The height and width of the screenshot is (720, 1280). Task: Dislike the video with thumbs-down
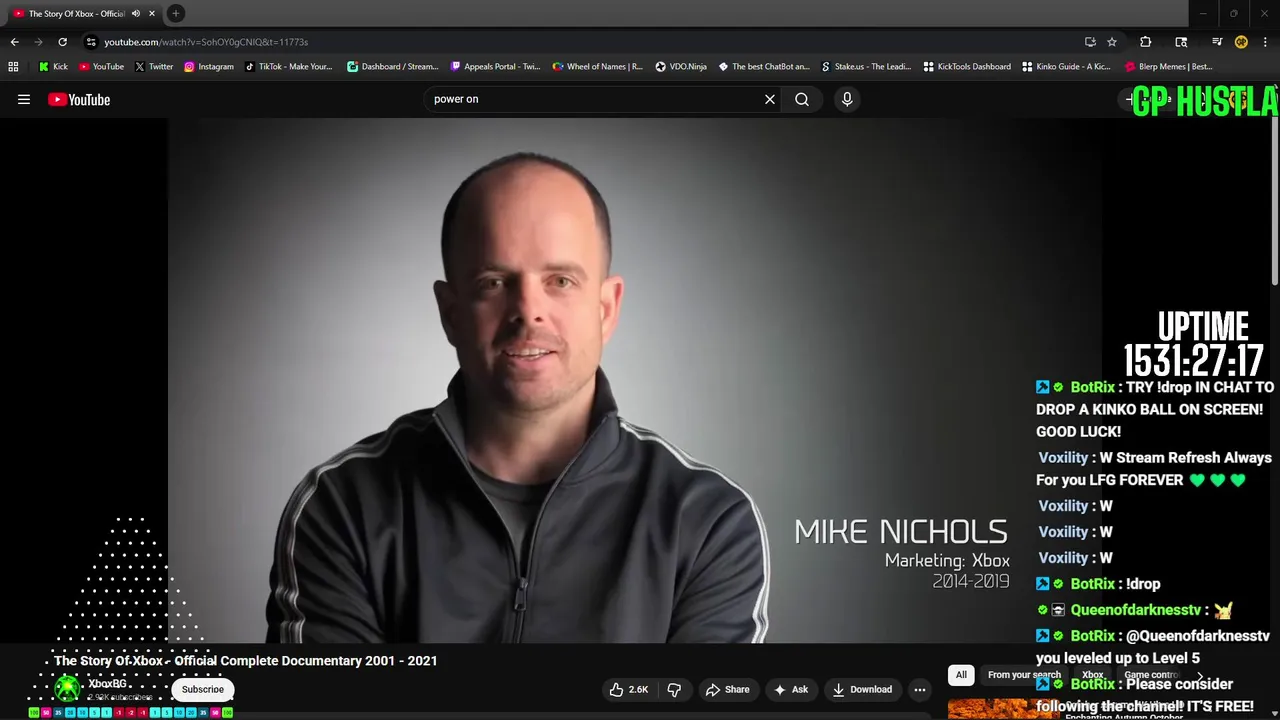[x=674, y=689]
